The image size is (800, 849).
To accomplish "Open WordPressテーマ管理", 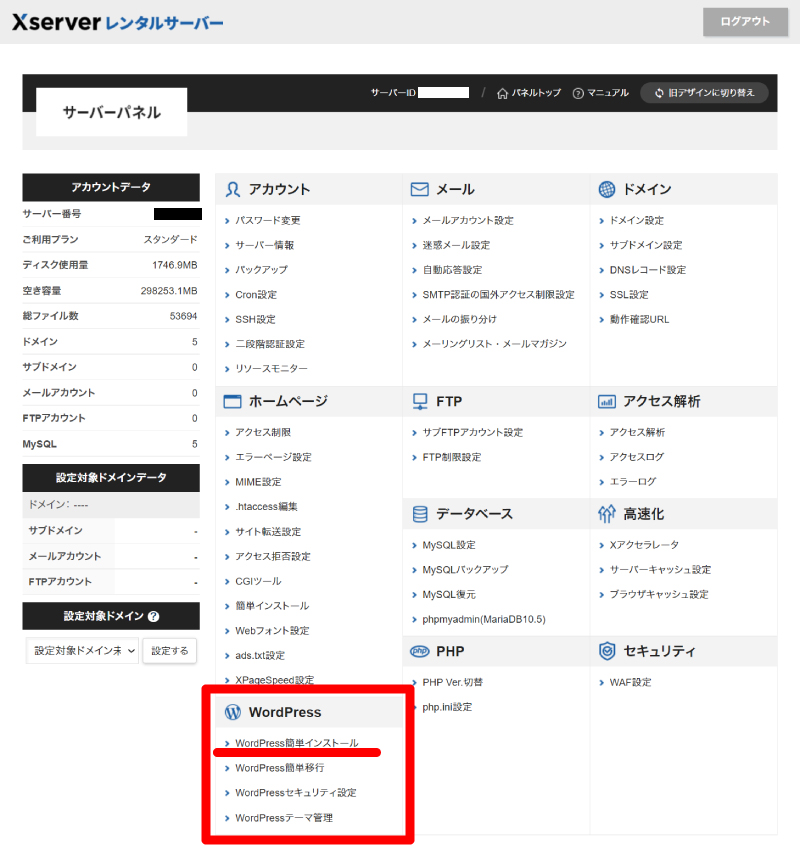I will [x=284, y=818].
